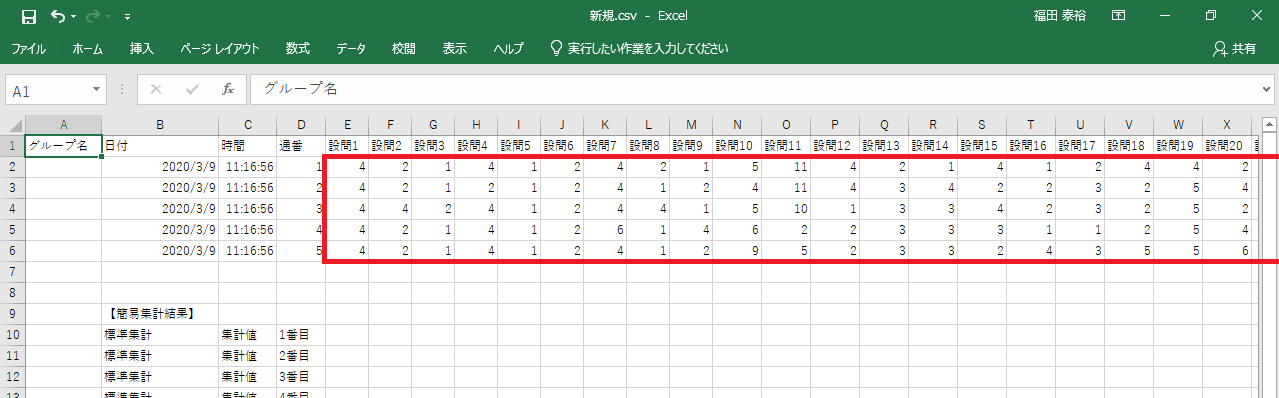1279x398 pixels.
Task: Click the 1番目 cell in row 10
Action: click(301, 335)
